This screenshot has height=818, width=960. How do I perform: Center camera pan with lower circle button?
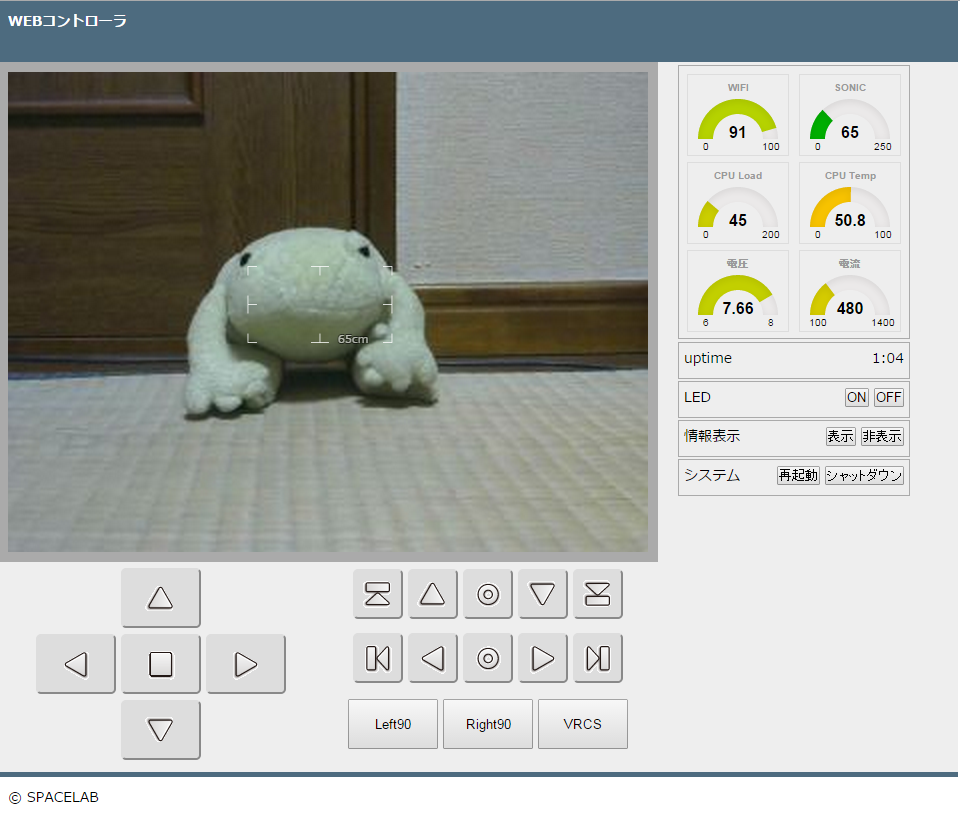pos(488,658)
